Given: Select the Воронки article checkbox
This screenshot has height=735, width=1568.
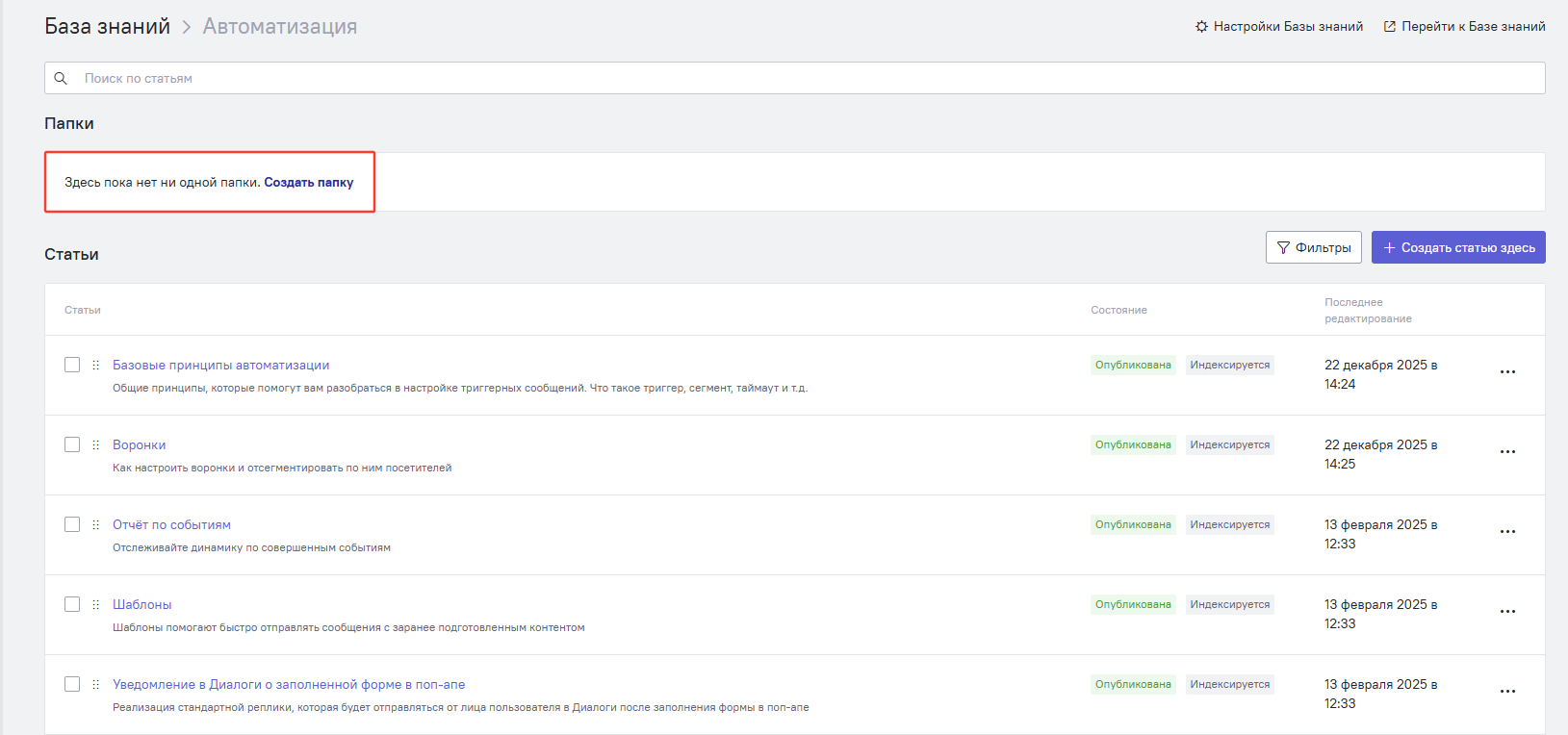Looking at the screenshot, I should click(x=72, y=444).
